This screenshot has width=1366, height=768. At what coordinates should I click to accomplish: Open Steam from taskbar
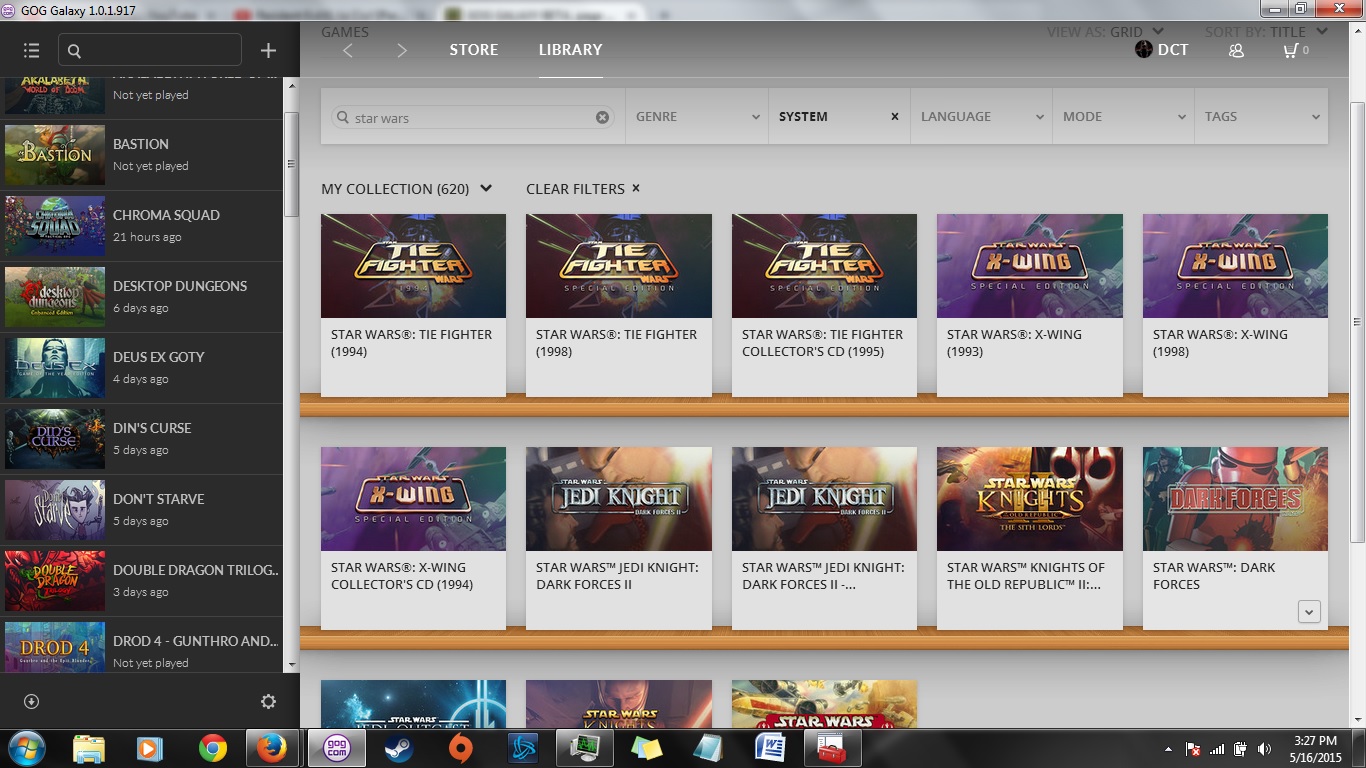tap(399, 748)
